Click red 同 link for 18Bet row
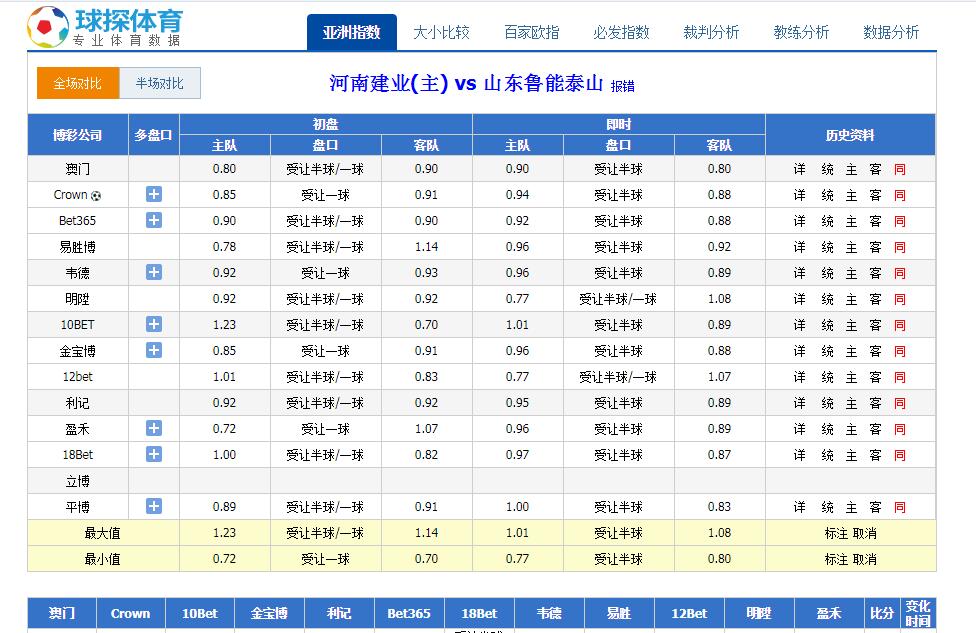Viewport: 976px width, 633px height. (x=899, y=456)
